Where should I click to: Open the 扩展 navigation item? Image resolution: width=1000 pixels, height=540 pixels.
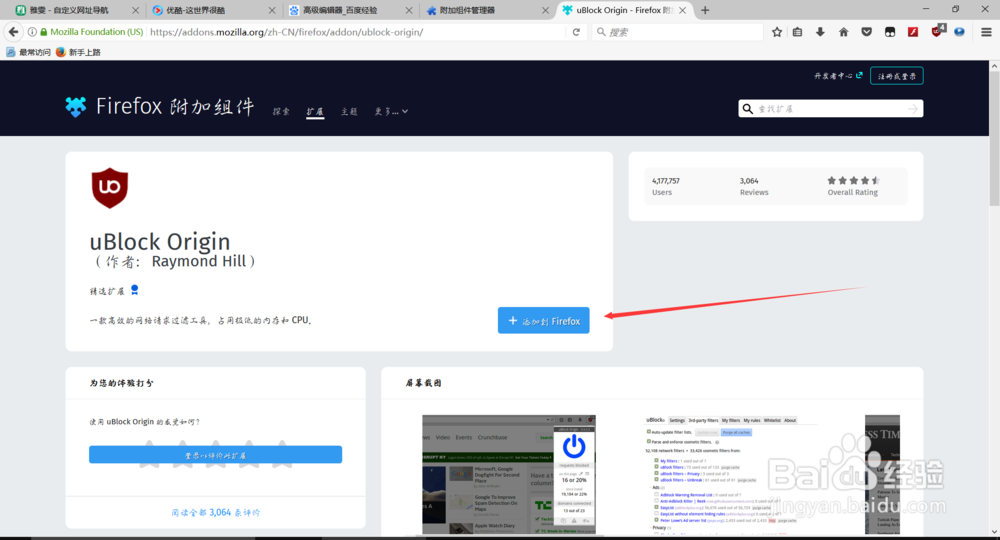[315, 112]
